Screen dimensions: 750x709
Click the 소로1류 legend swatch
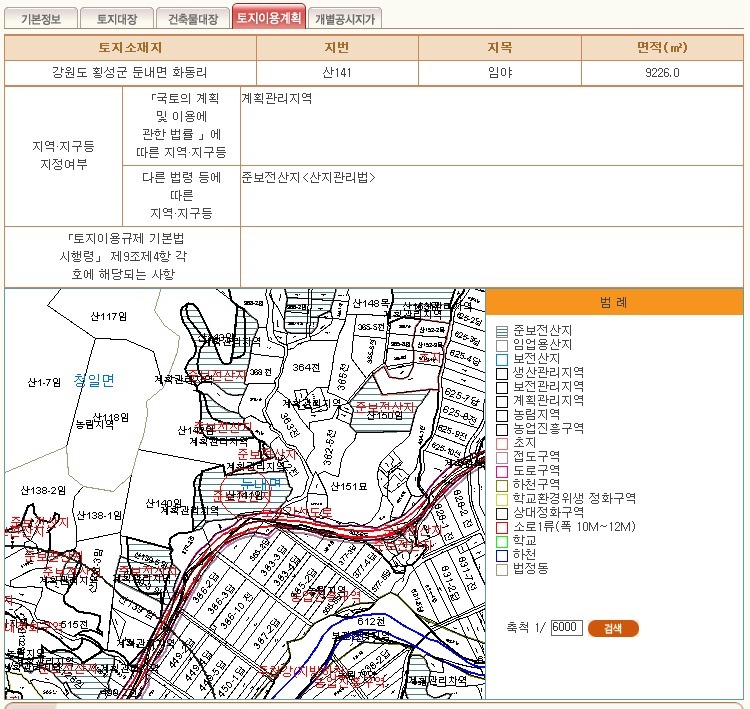pos(502,528)
